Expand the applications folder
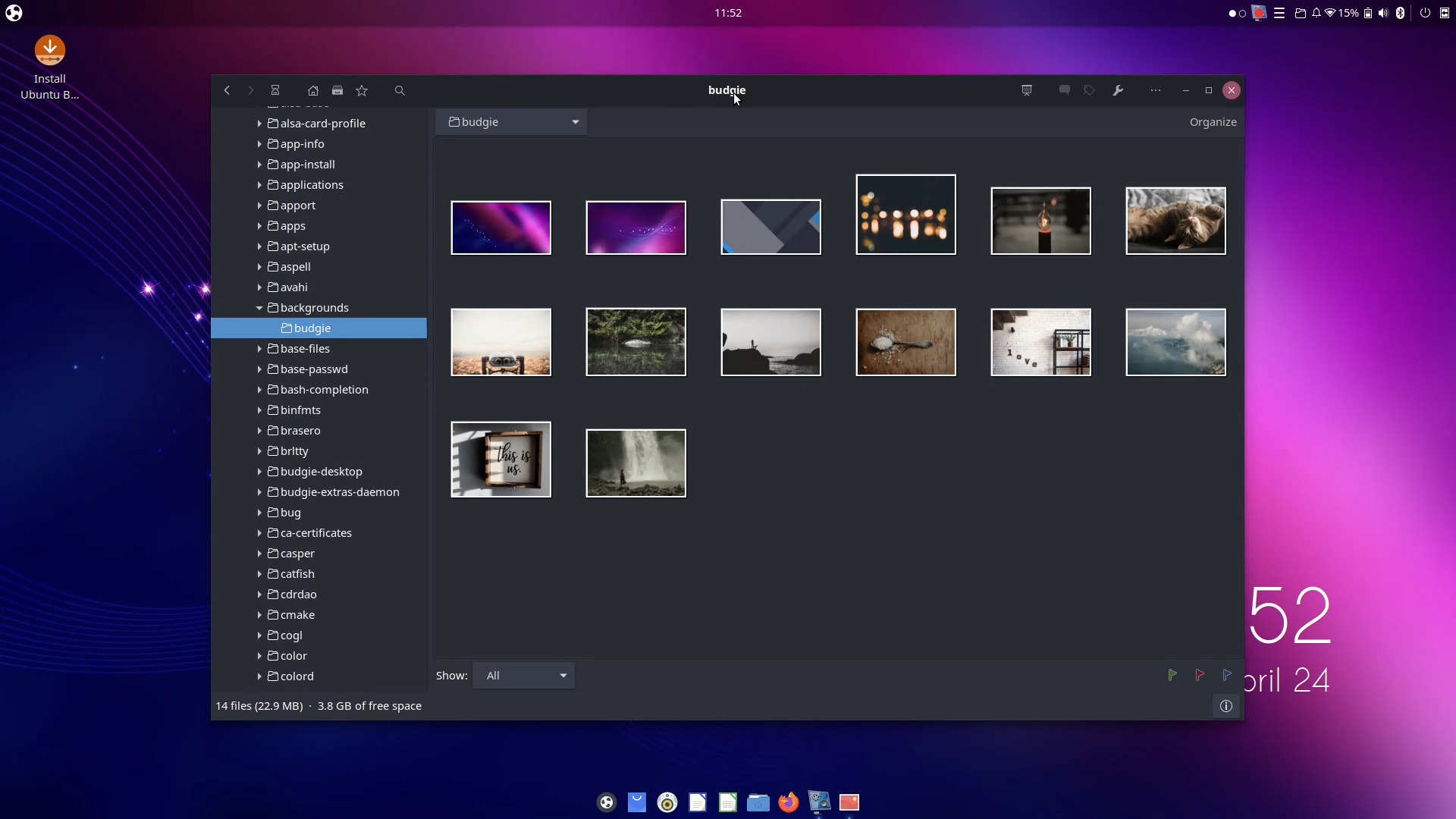 click(x=259, y=185)
